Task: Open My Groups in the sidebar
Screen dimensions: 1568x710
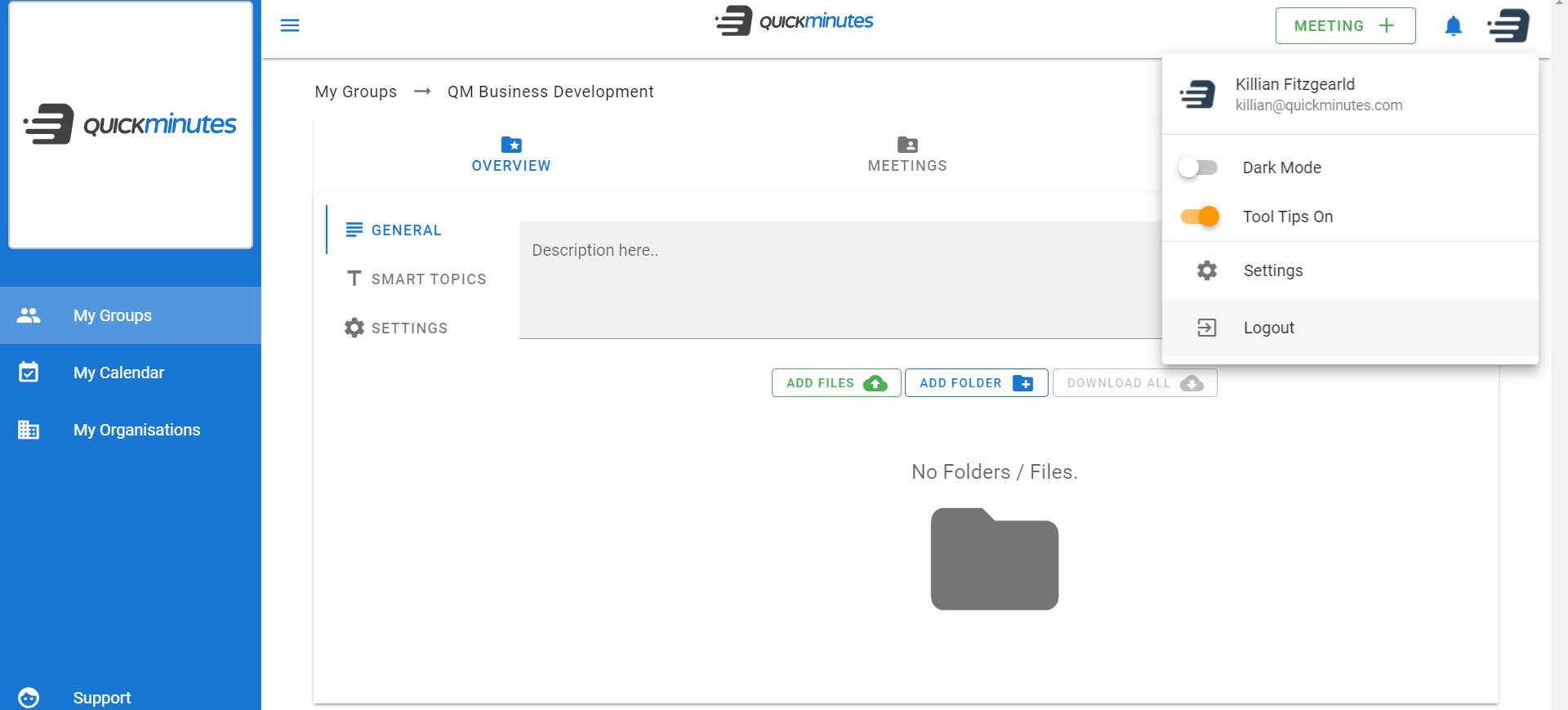Action: coord(131,315)
